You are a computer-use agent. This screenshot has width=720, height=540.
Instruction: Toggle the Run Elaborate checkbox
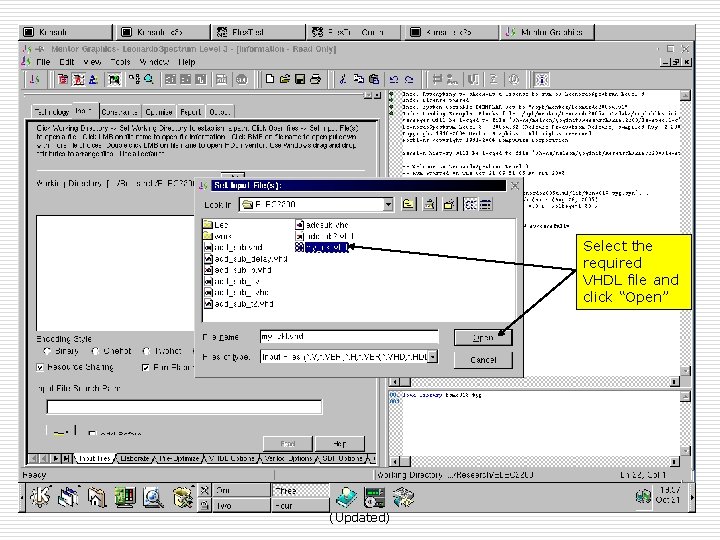[146, 367]
